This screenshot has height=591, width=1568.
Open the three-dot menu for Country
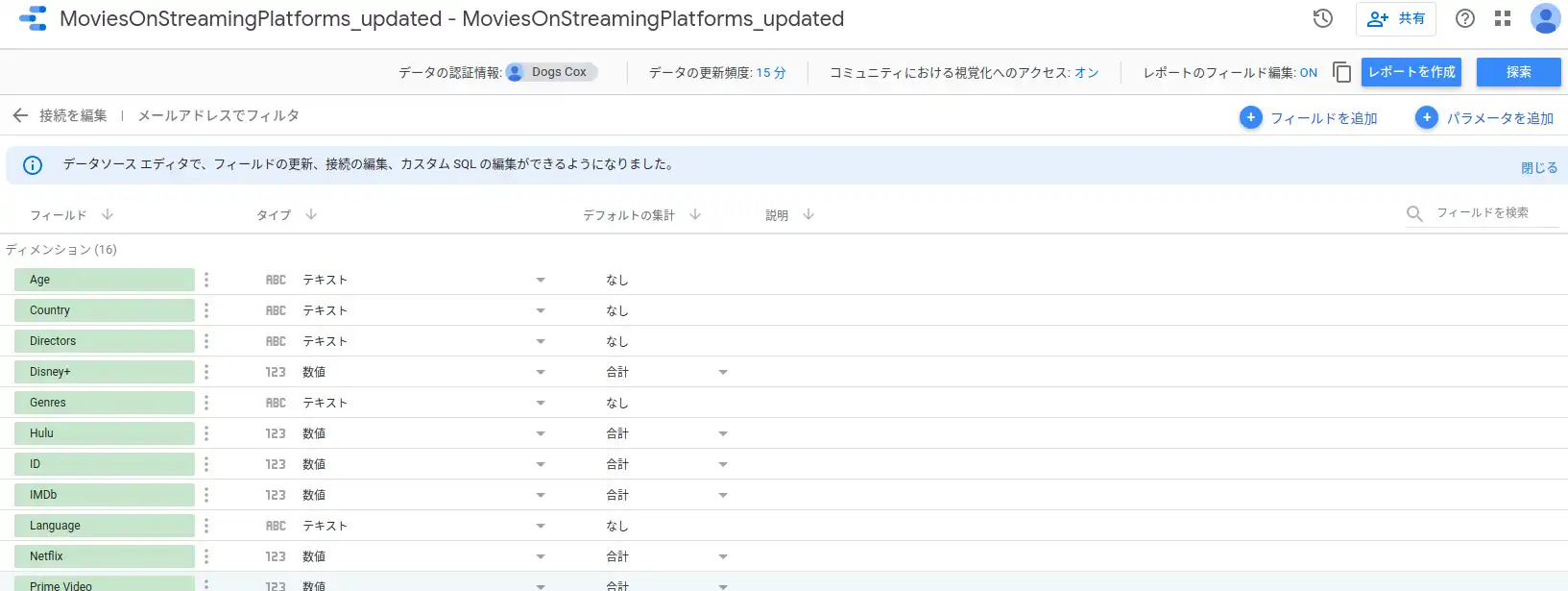tap(206, 310)
